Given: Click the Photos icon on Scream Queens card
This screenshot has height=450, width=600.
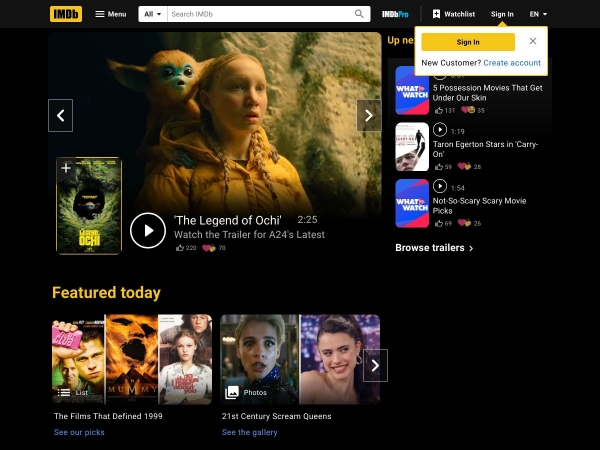Looking at the screenshot, I should pyautogui.click(x=232, y=392).
